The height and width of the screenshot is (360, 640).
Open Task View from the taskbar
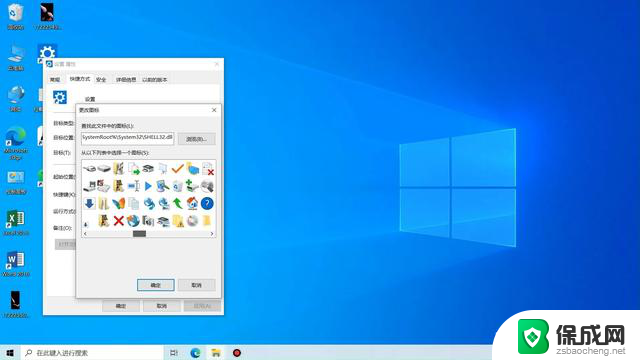tap(174, 353)
